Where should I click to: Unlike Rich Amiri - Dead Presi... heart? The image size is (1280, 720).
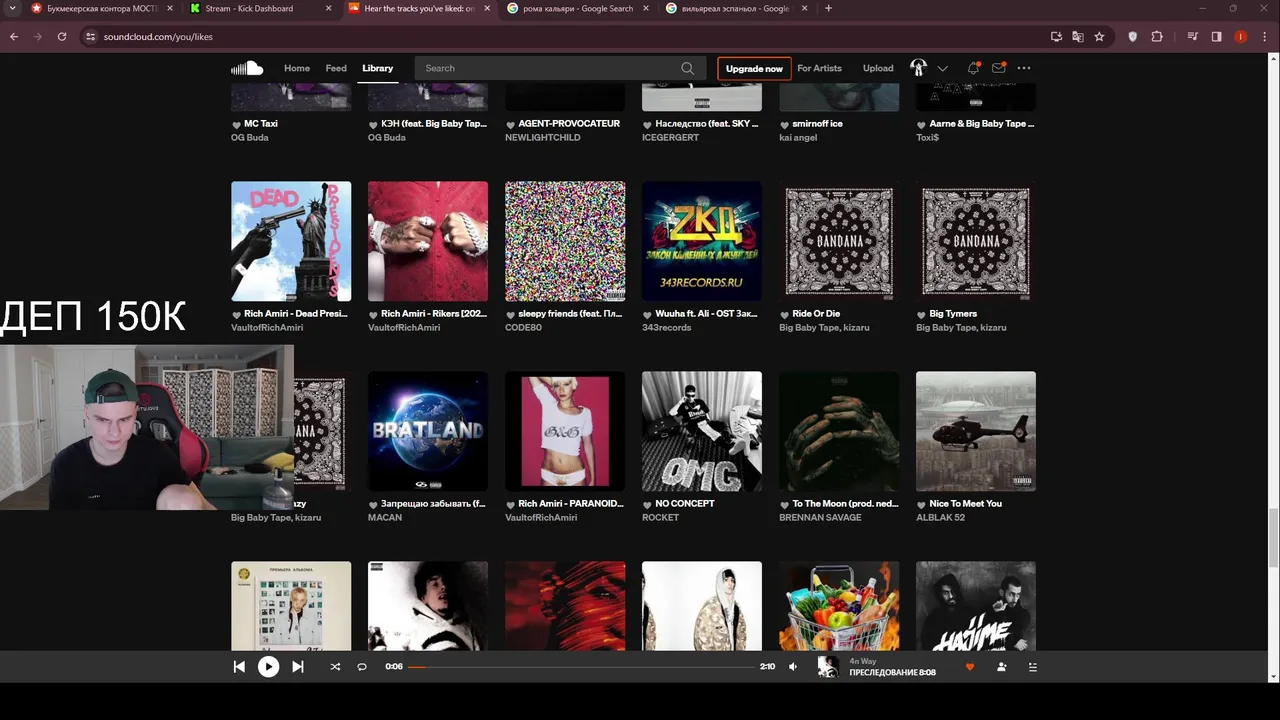(236, 314)
